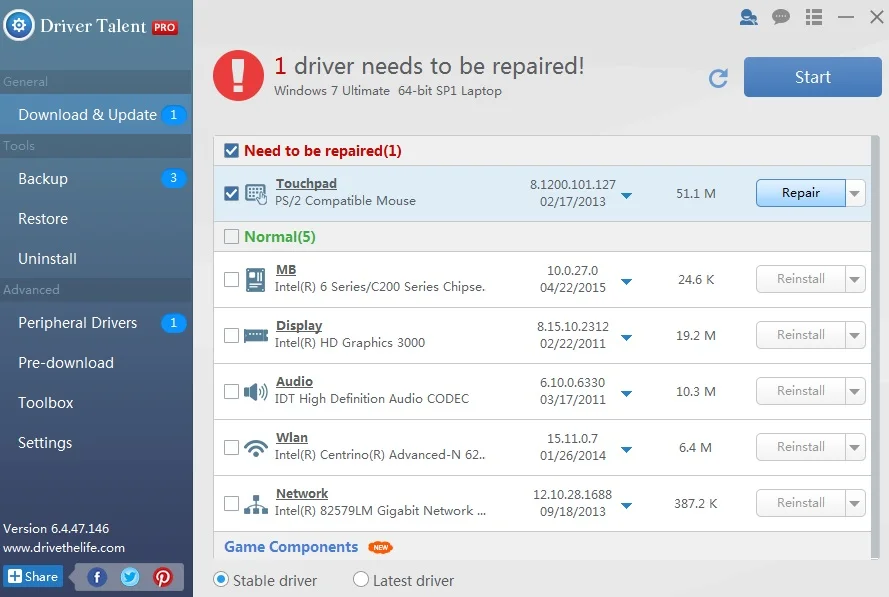
Task: Check the Network driver checkbox
Action: click(x=231, y=504)
